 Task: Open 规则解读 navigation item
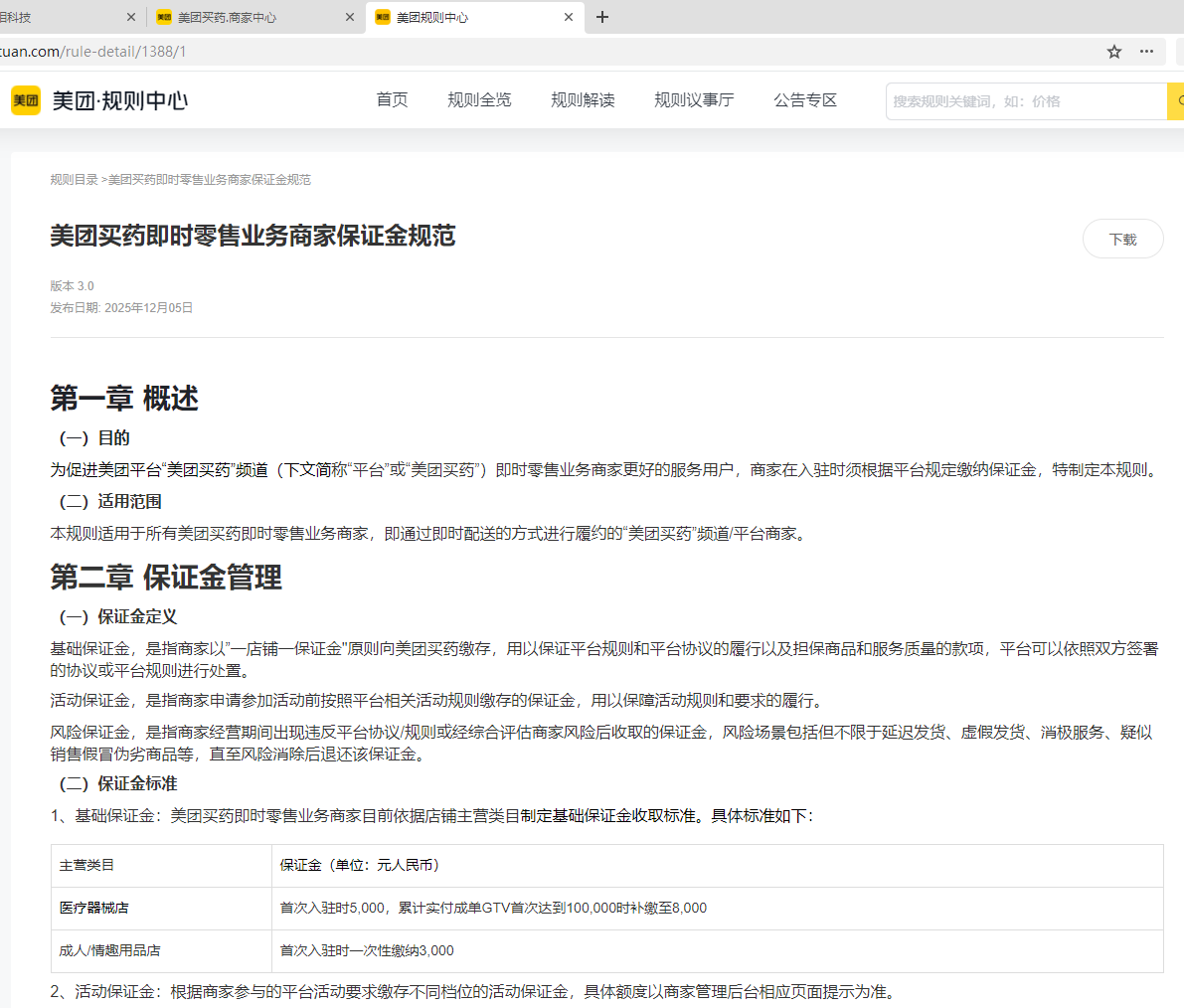click(583, 100)
